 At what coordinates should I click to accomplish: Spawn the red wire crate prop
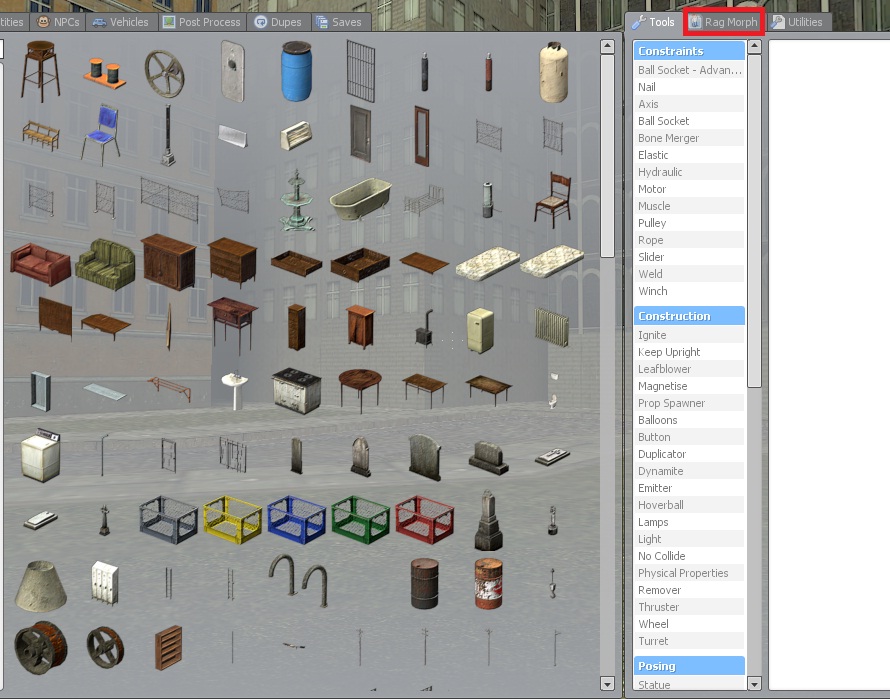point(425,519)
